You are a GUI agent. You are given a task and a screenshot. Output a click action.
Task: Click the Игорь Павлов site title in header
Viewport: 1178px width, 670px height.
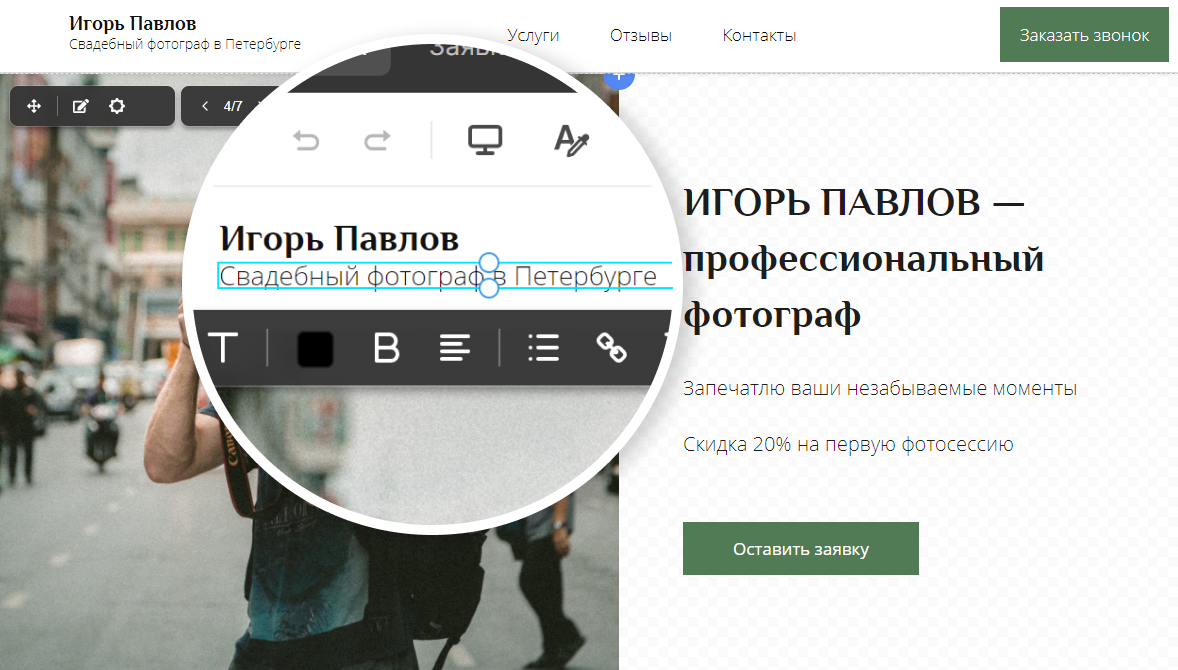[x=132, y=23]
